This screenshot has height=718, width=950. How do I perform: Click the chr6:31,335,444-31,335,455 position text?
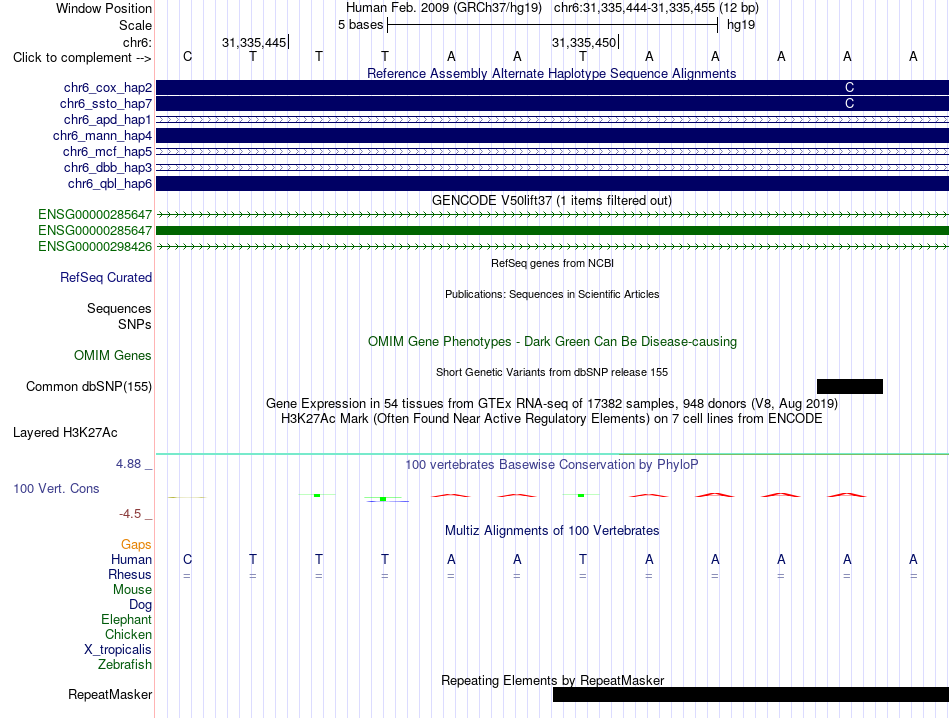pos(656,8)
